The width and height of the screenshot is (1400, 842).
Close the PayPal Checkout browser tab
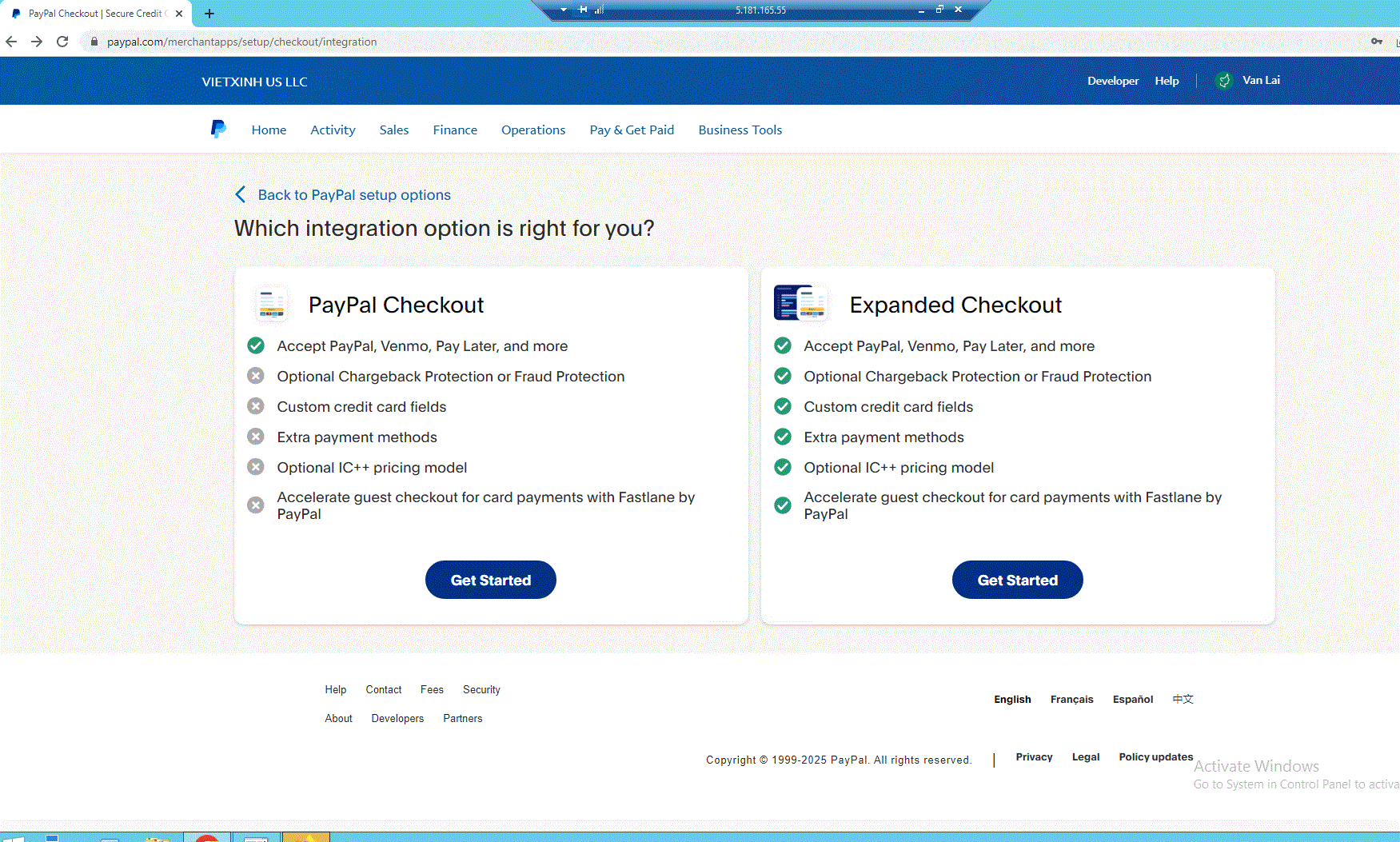click(179, 14)
